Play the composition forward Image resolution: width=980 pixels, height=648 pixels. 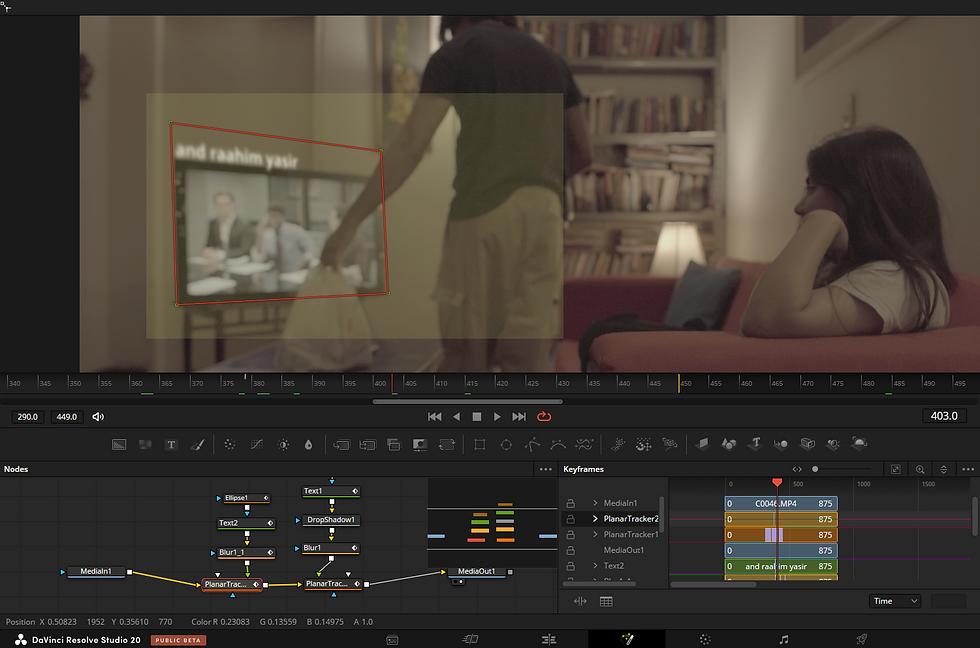tap(498, 417)
